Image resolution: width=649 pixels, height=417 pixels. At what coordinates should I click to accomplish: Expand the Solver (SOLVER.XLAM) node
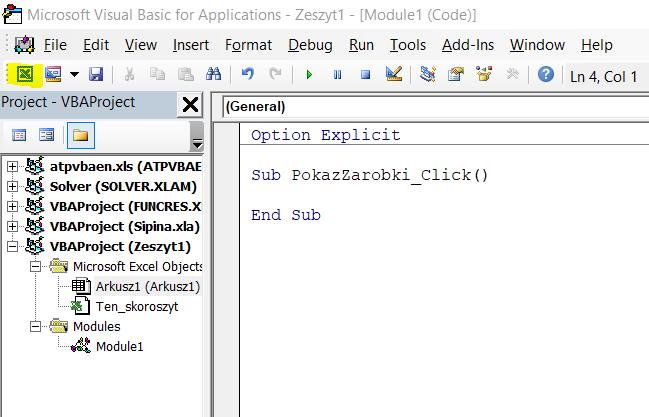click(x=12, y=186)
